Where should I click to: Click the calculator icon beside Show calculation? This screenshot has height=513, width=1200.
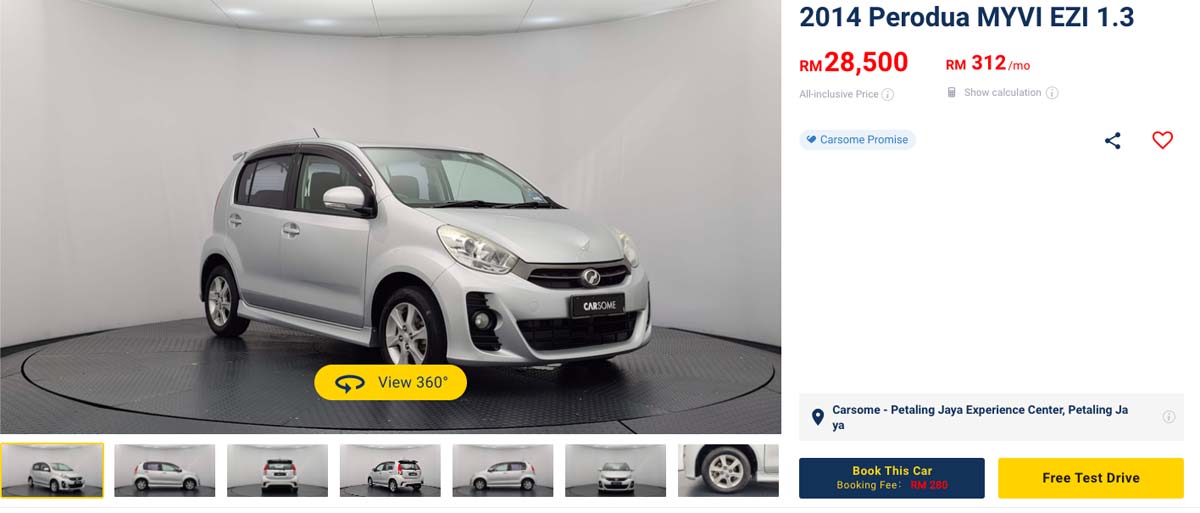952,92
